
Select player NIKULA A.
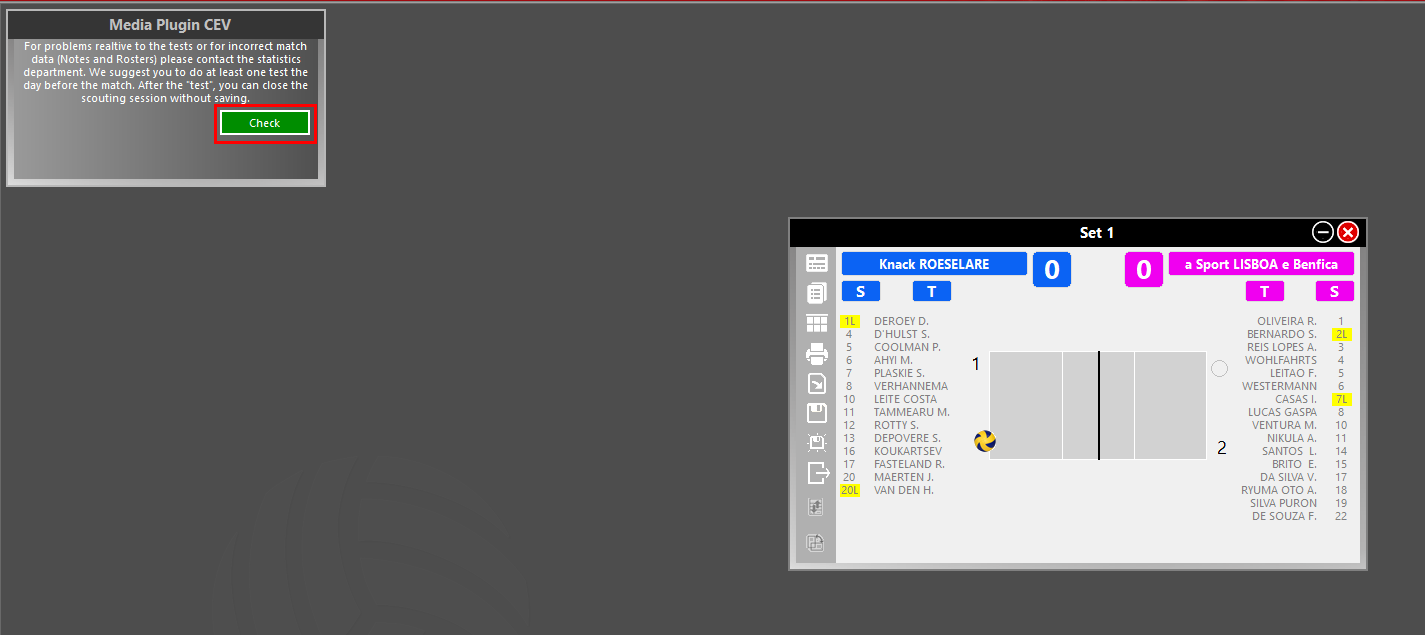[1292, 438]
